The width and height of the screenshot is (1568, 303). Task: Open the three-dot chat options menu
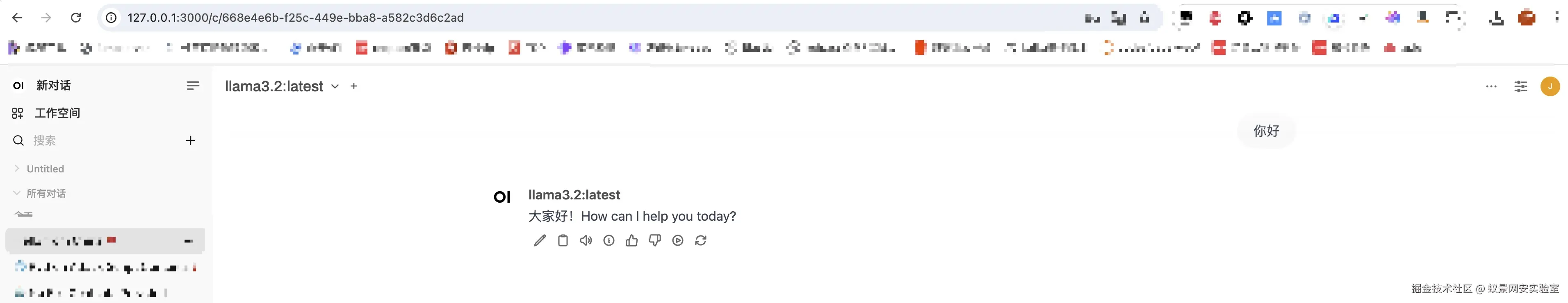coord(1491,86)
